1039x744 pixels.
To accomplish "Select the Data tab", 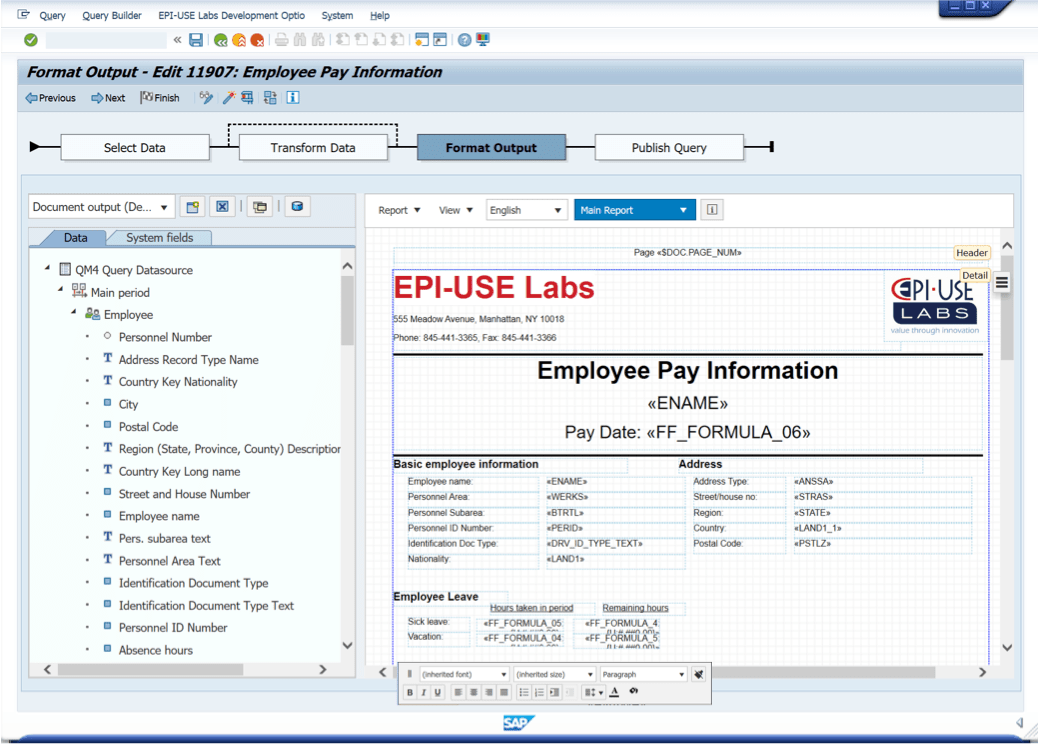I will 76,238.
